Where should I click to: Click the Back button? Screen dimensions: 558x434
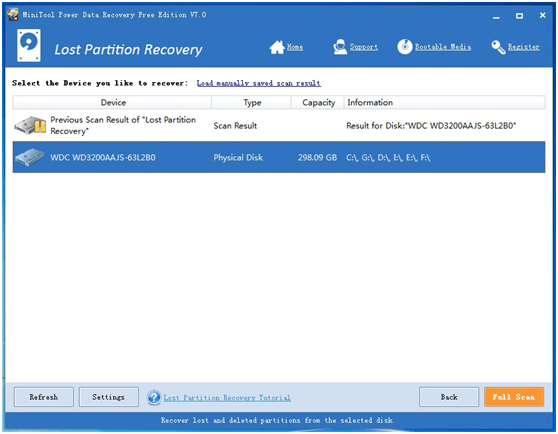click(449, 397)
